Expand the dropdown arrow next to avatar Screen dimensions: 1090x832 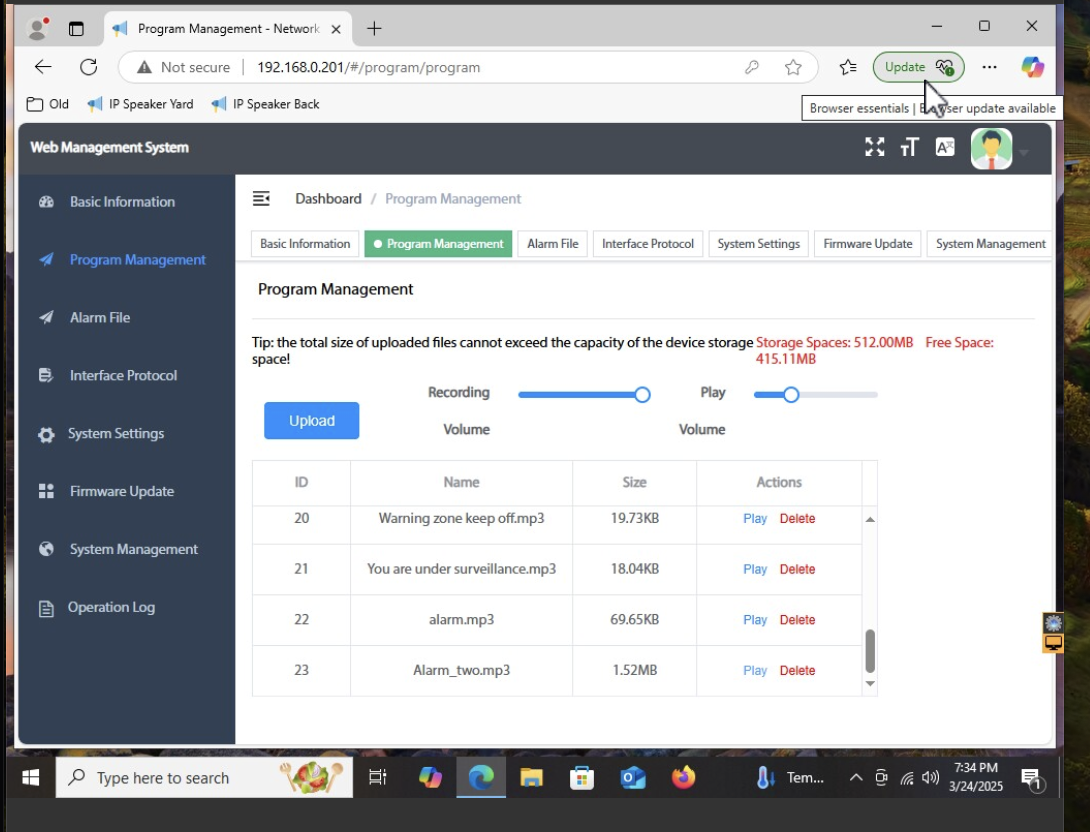click(x=1023, y=152)
